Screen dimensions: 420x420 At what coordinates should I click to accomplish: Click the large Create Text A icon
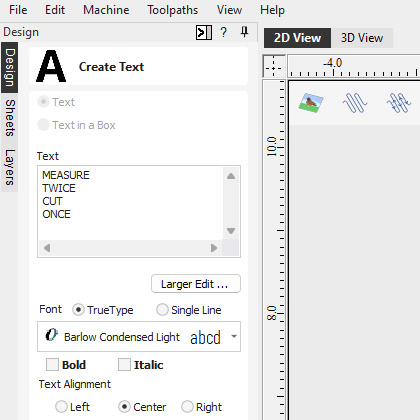pos(51,66)
